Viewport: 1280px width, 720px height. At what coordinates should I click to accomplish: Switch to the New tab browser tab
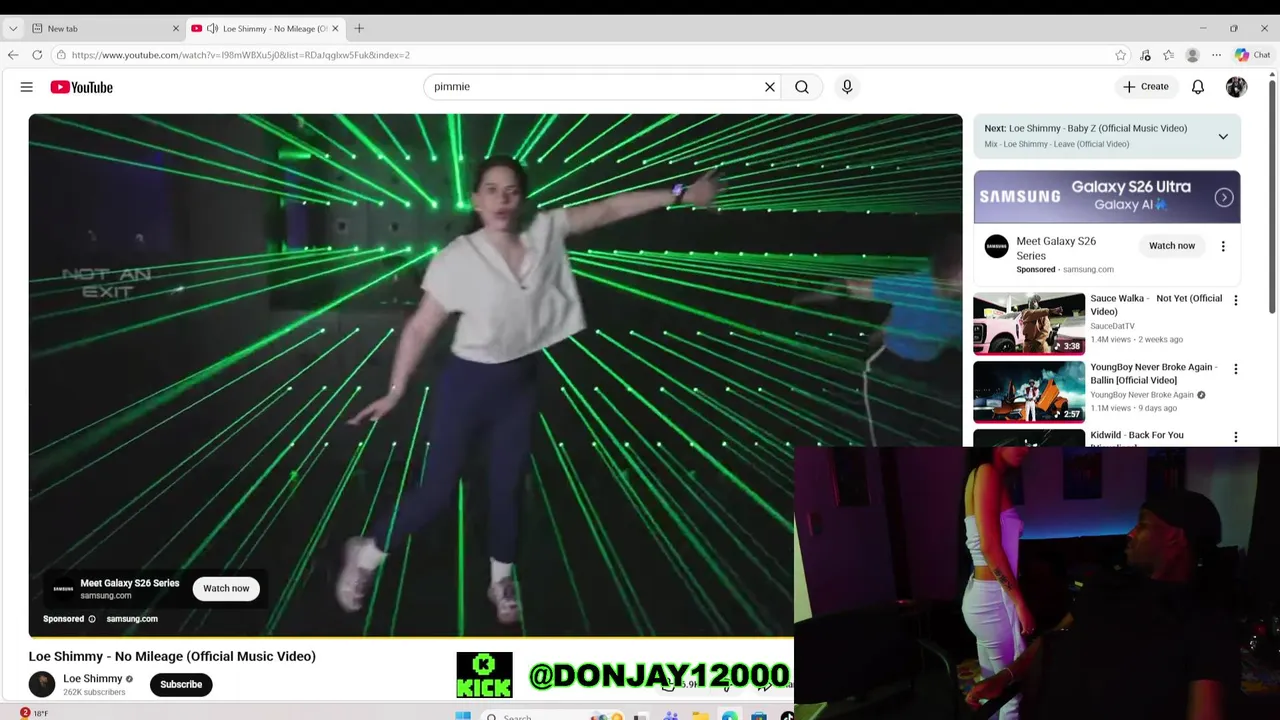click(x=104, y=29)
